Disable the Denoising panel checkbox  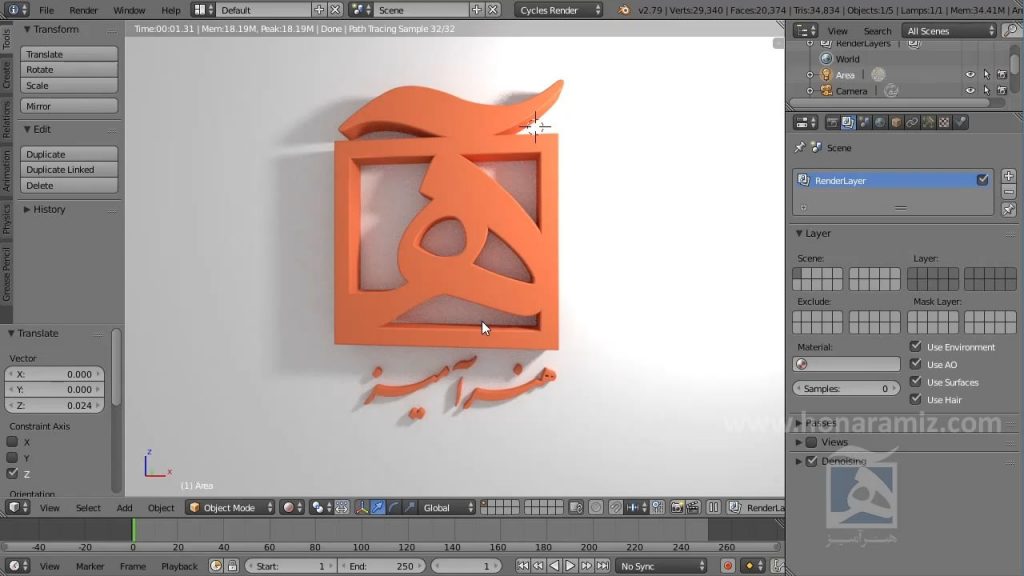(811, 461)
